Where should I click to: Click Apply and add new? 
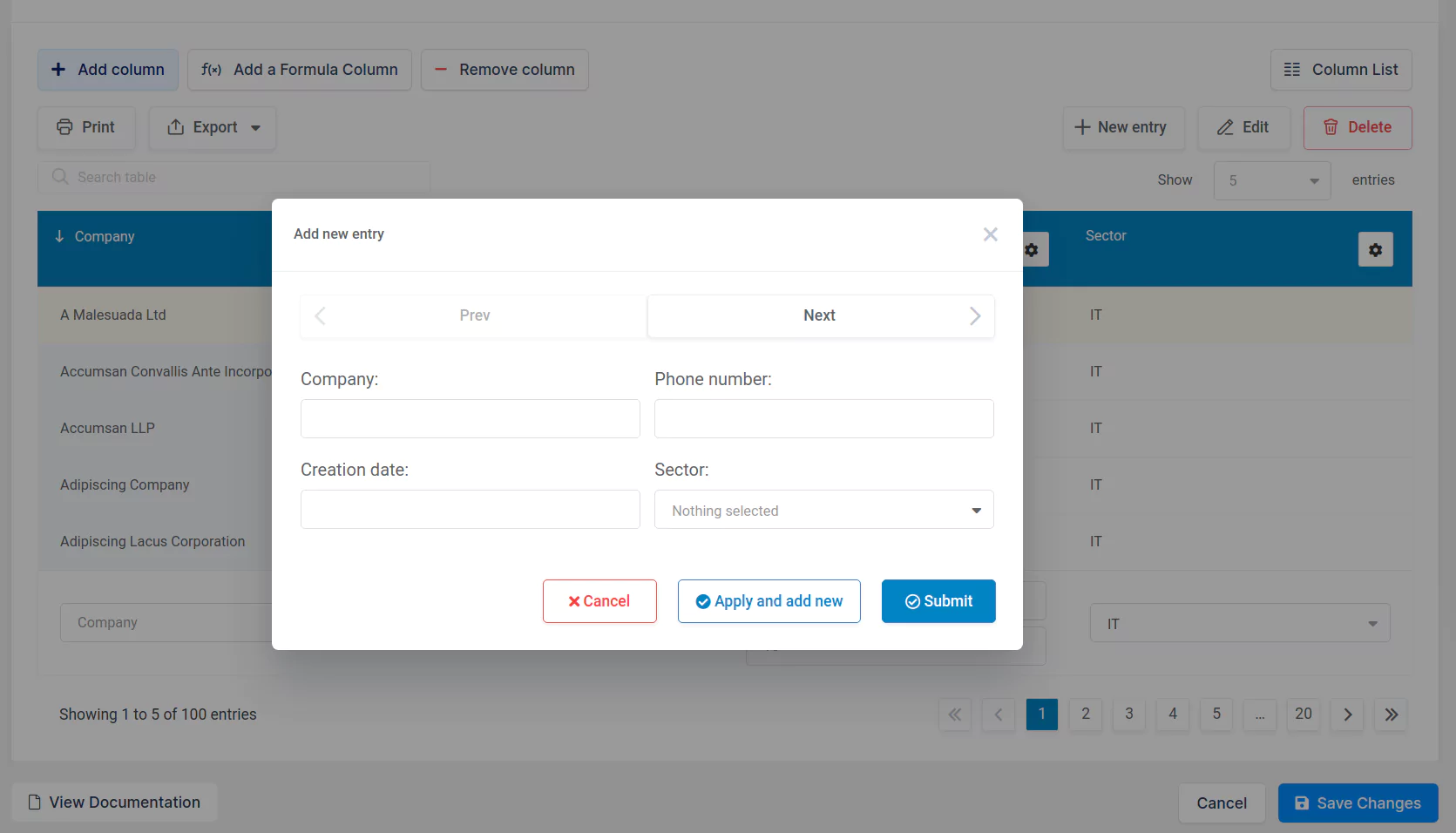[769, 601]
